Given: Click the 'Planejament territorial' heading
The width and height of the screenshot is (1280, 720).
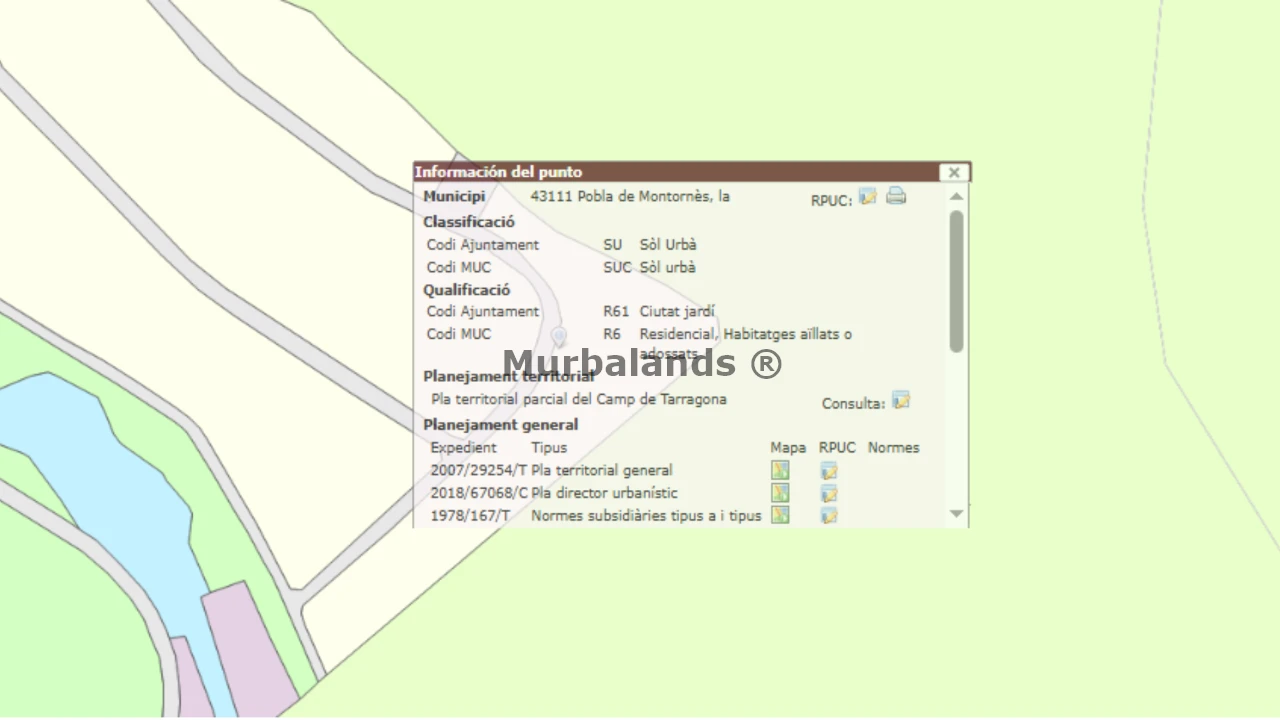Looking at the screenshot, I should [x=509, y=376].
